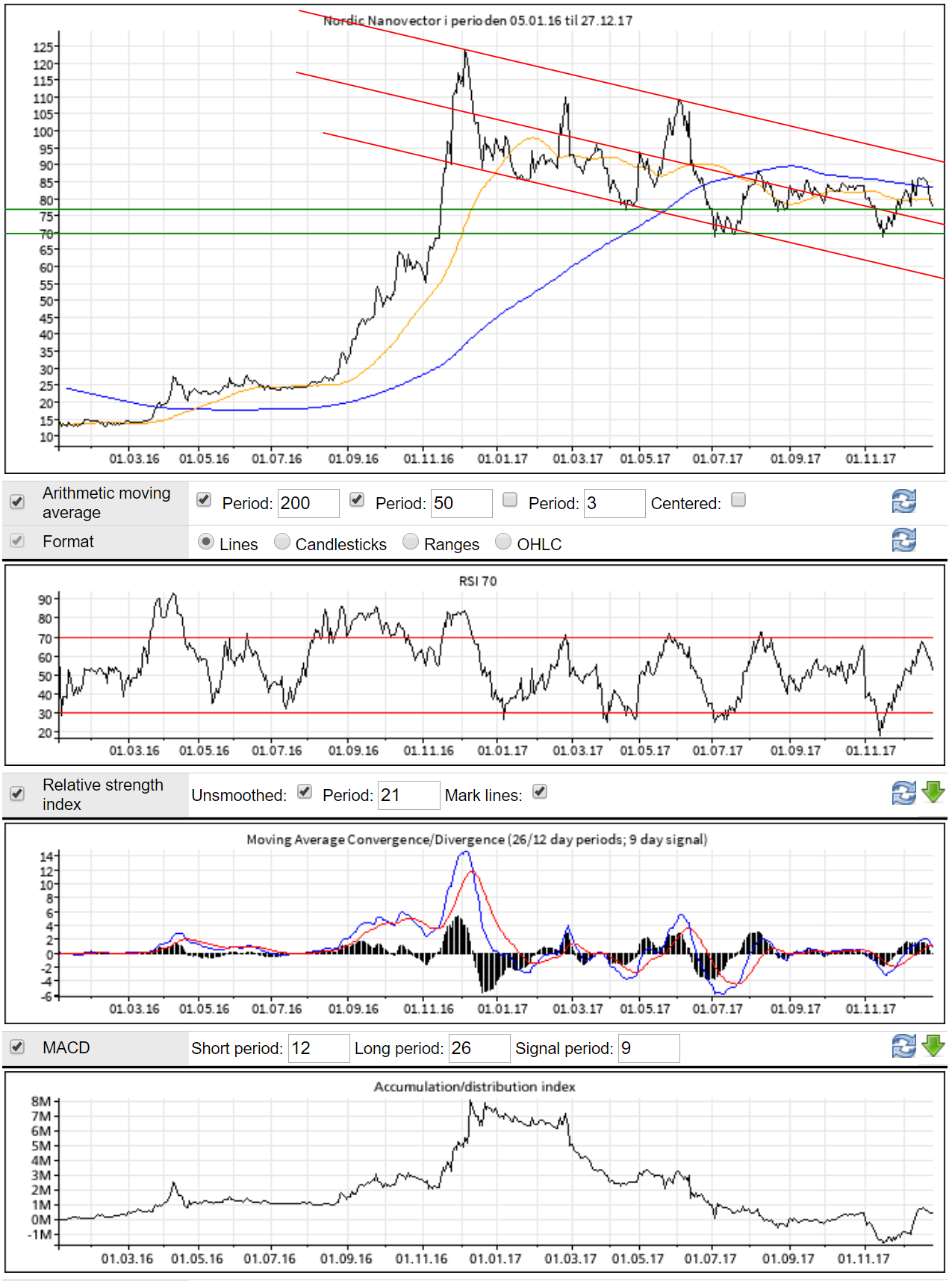Click green down arrow in MACD row

[933, 1046]
